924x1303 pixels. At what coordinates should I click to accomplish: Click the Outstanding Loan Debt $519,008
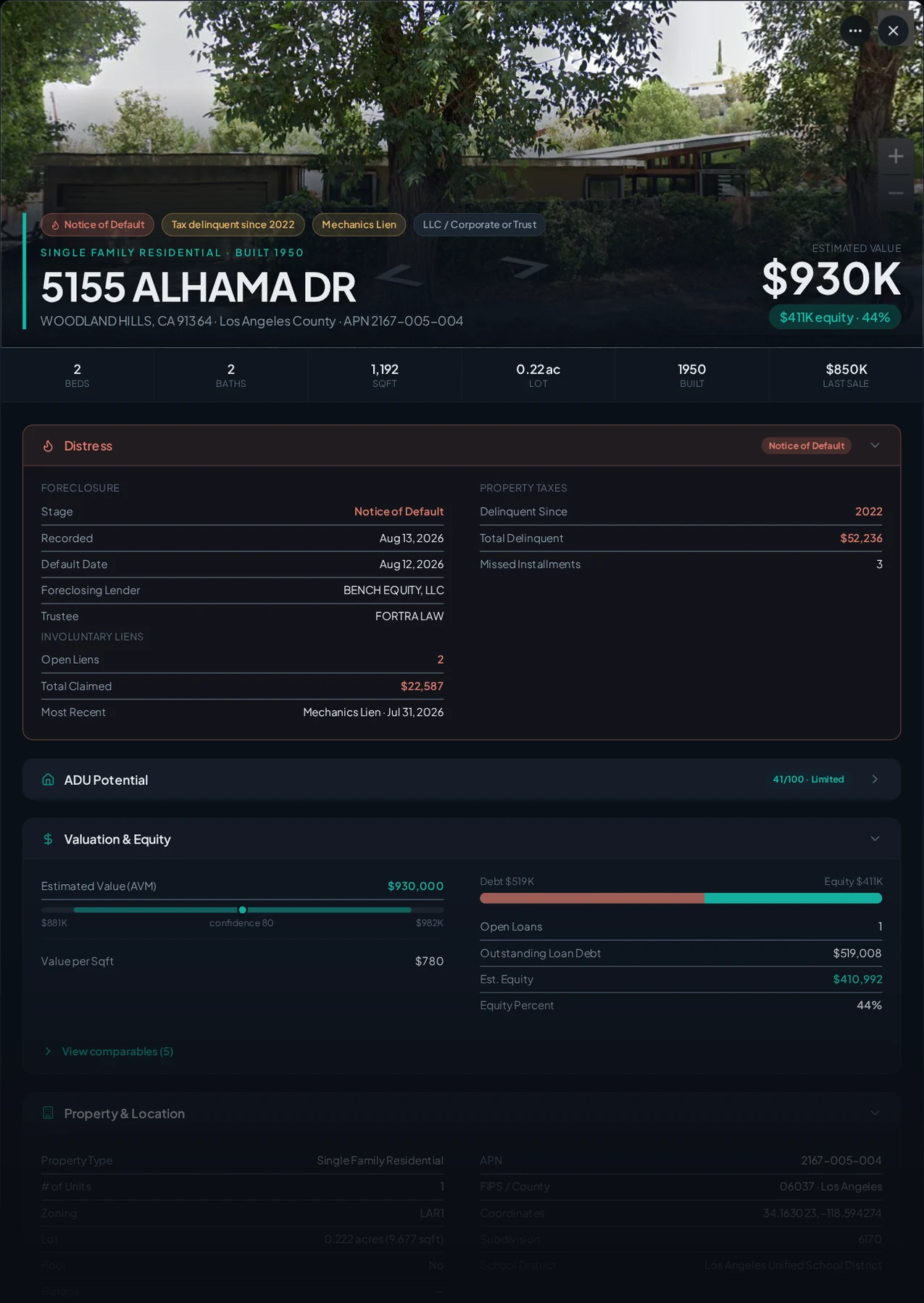(x=857, y=954)
